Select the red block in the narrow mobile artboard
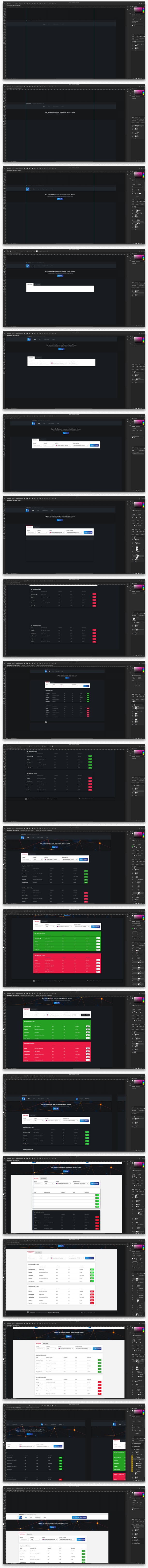148x1568 pixels. (x=119, y=1477)
